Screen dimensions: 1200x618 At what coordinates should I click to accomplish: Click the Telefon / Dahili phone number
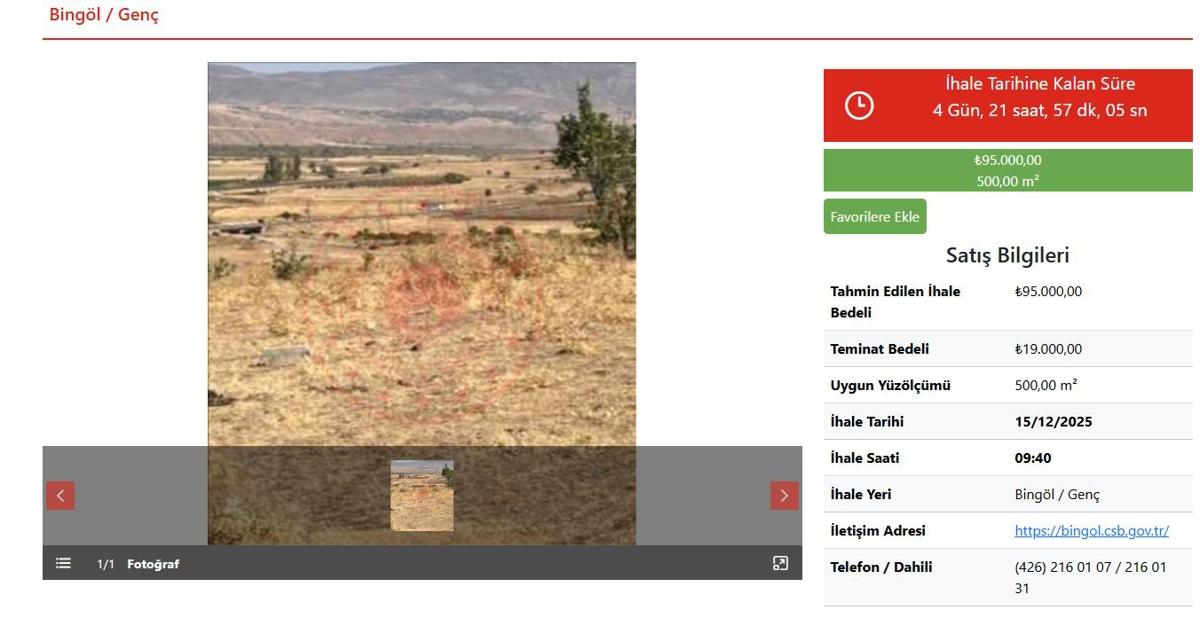tap(1091, 578)
